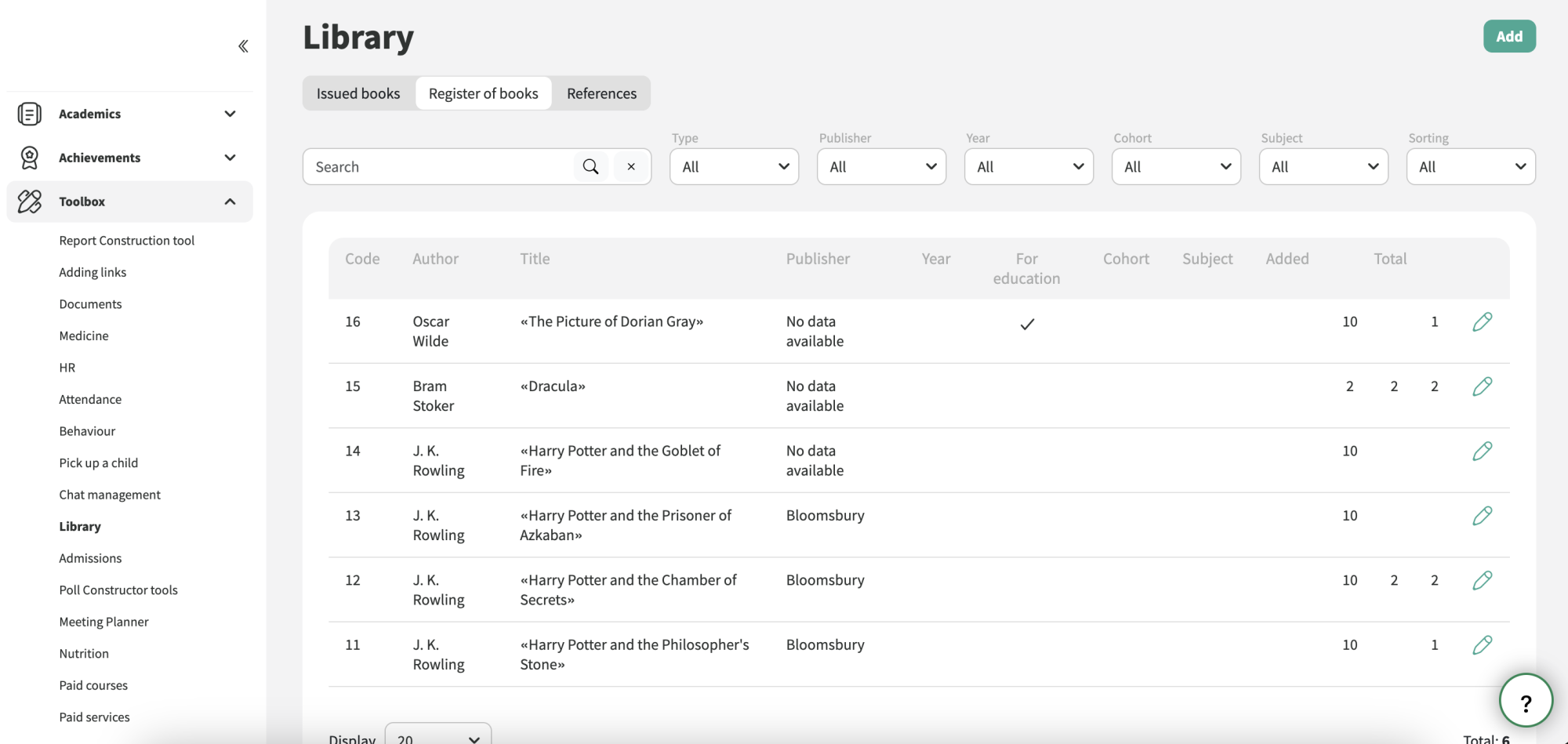Click the Academics document icon
Image resolution: width=1568 pixels, height=744 pixels.
click(x=30, y=114)
